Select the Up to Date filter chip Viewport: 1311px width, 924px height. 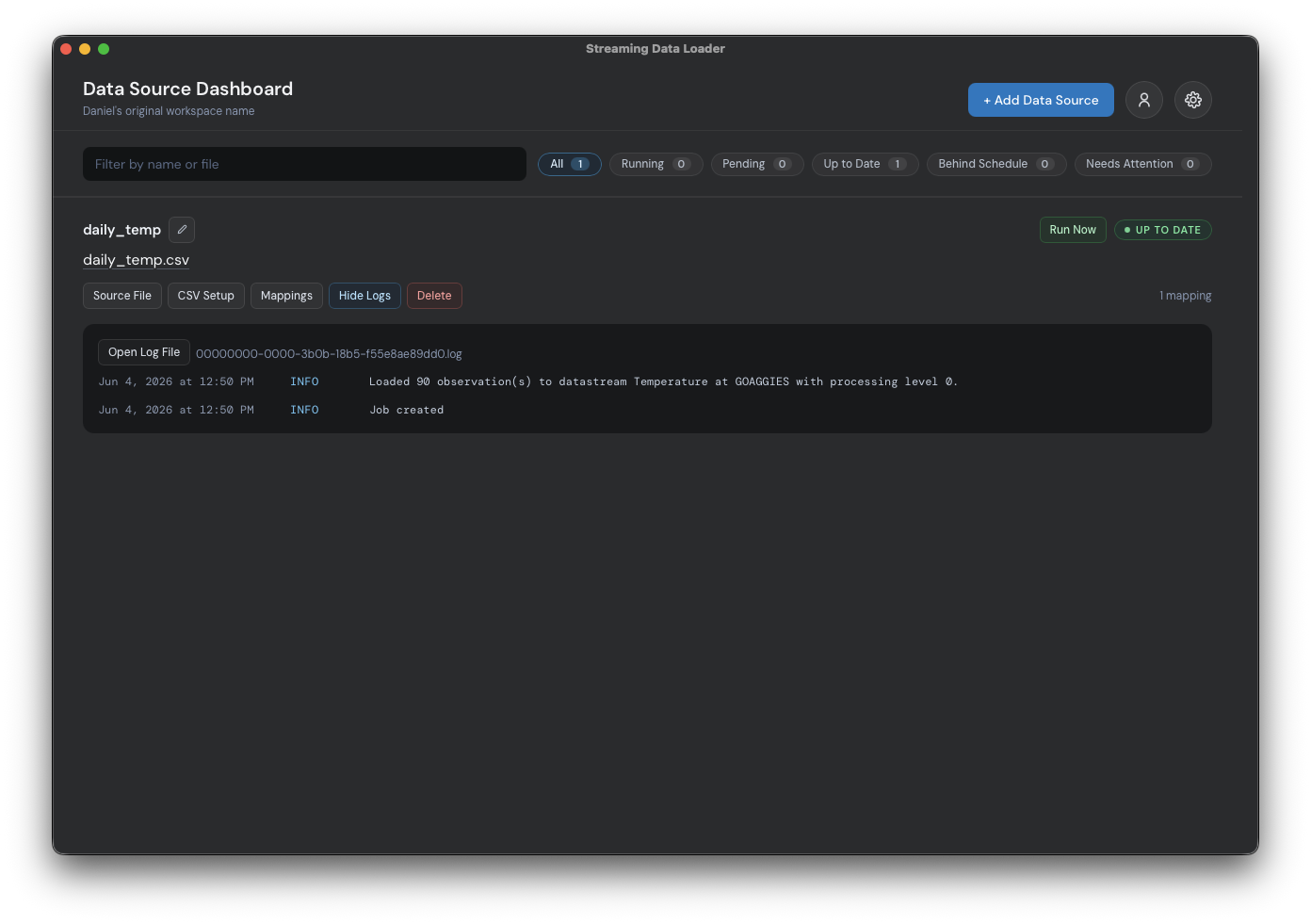tap(865, 164)
